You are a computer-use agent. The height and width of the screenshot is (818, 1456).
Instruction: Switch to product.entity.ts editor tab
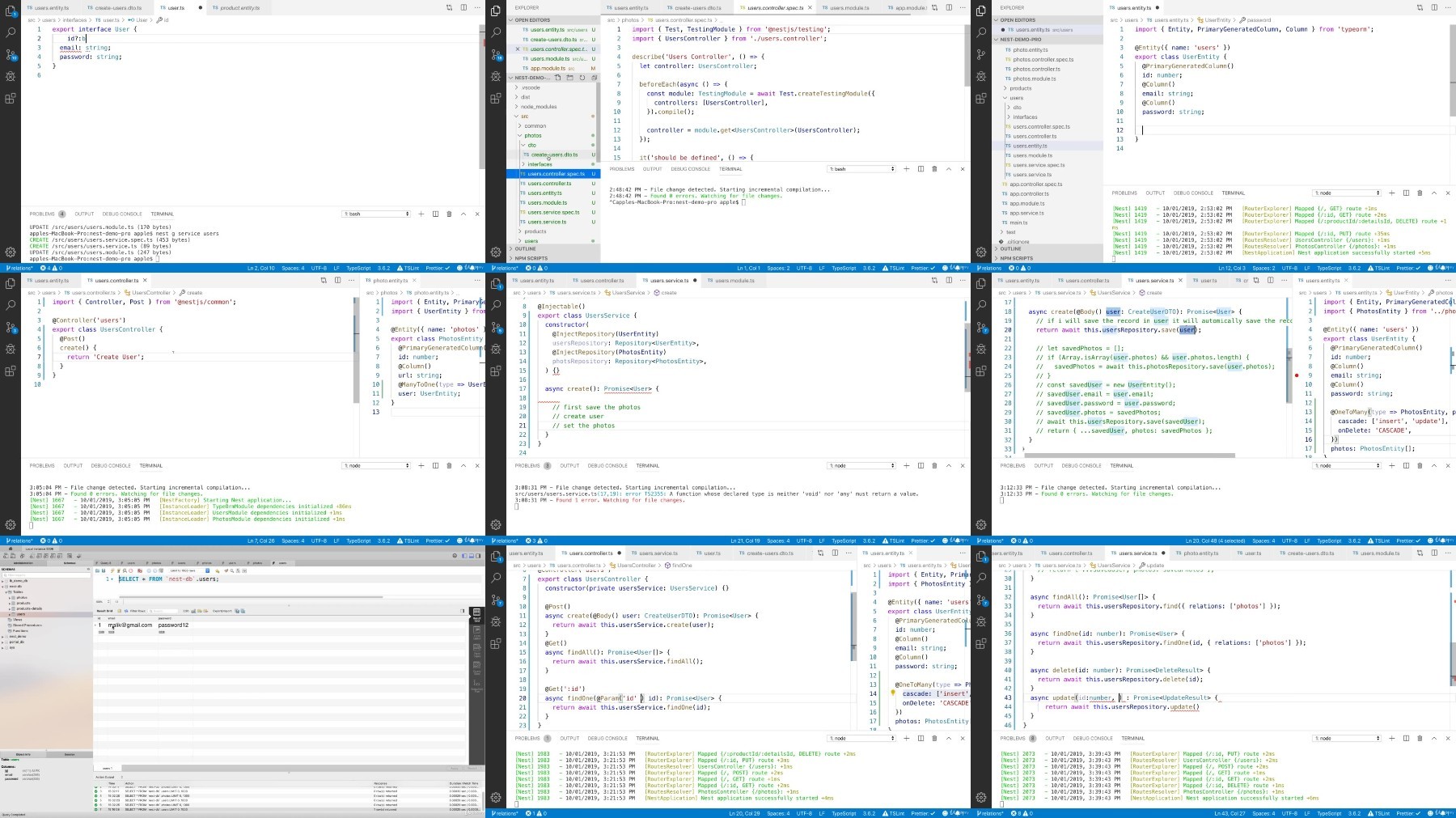coord(239,8)
